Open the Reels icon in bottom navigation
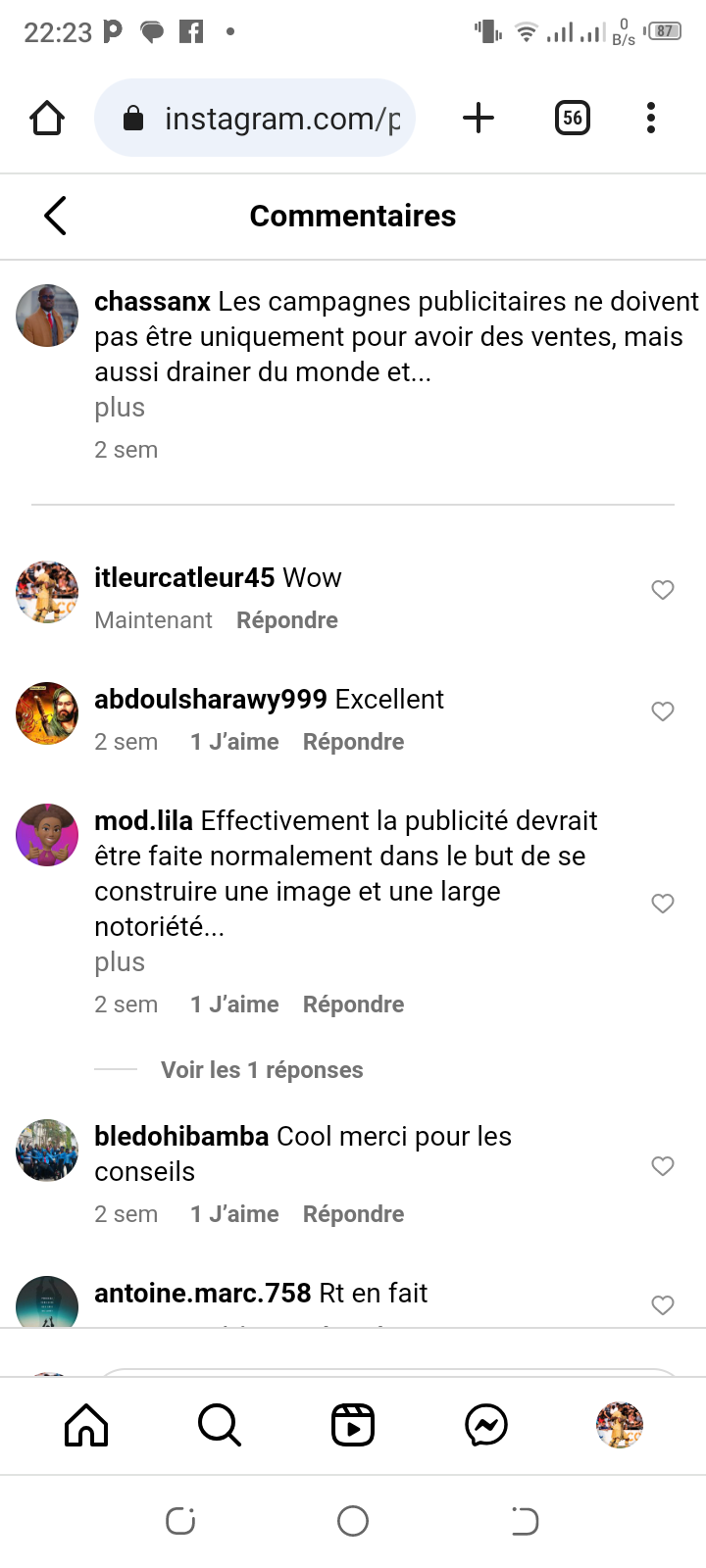The height and width of the screenshot is (1568, 706). point(353,1425)
